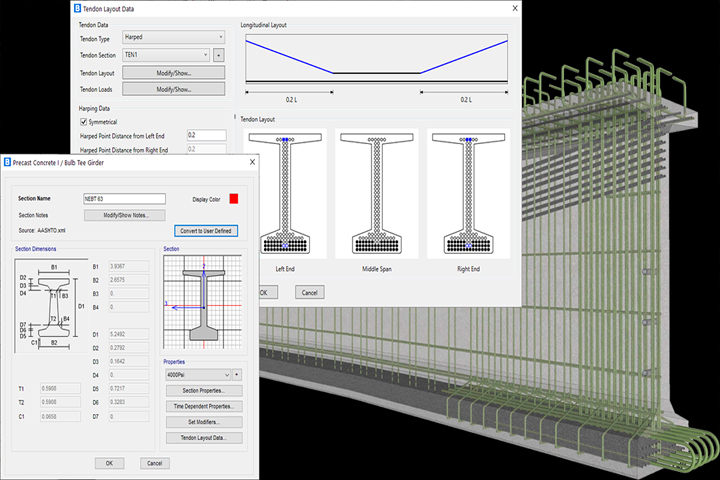Click the longitudinal layout tendon profile diagram
The height and width of the screenshot is (480, 720).
pyautogui.click(x=377, y=59)
